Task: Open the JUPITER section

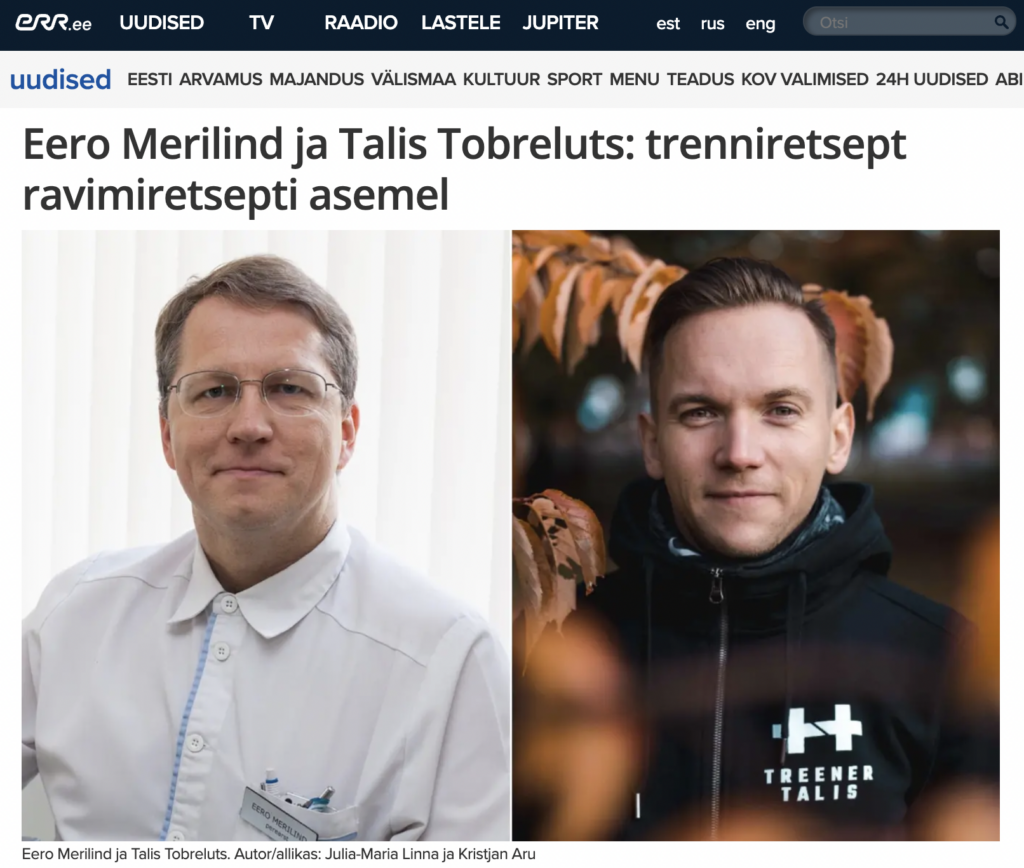Action: [x=560, y=23]
